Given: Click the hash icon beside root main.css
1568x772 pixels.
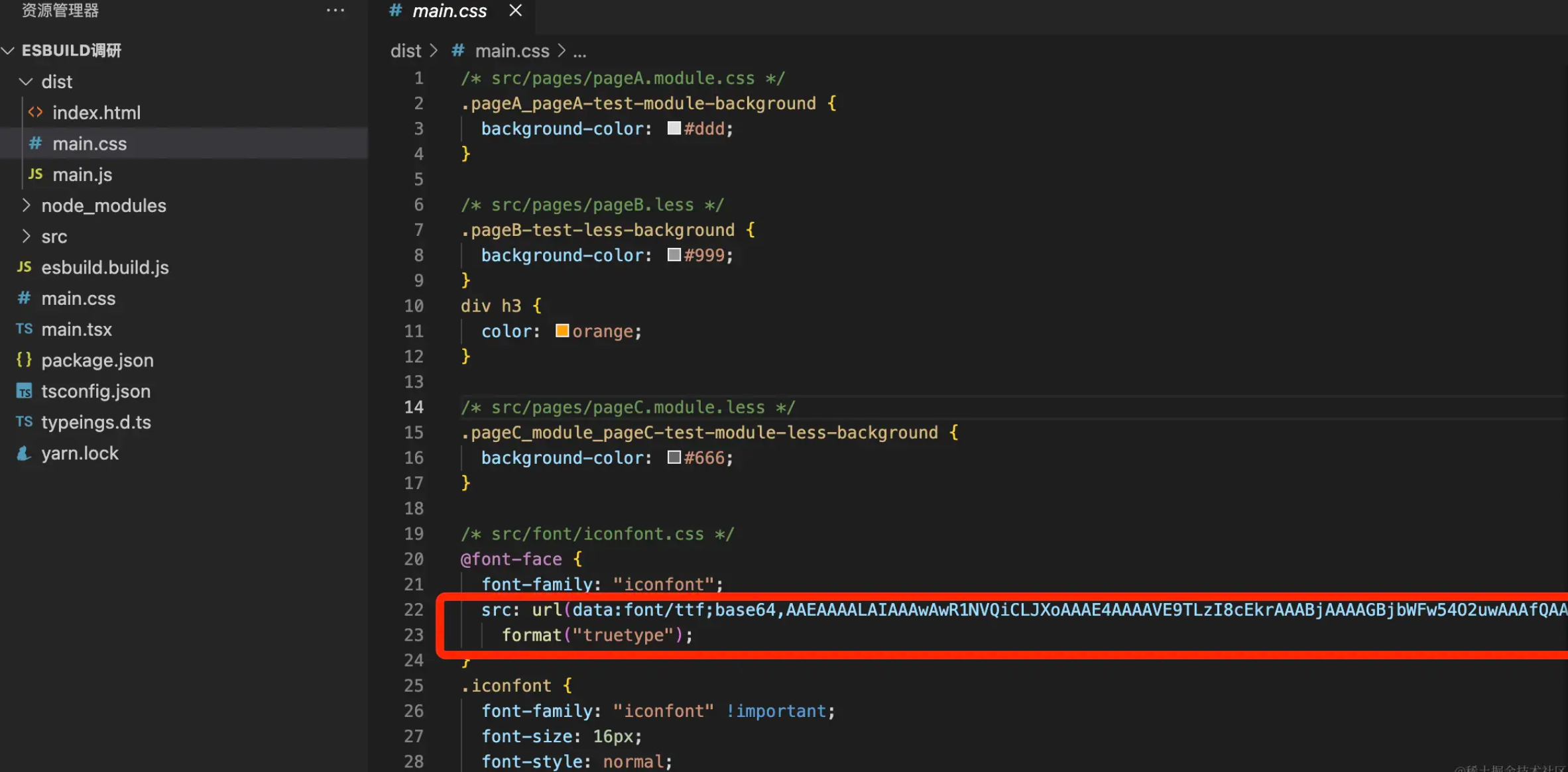Looking at the screenshot, I should (24, 298).
